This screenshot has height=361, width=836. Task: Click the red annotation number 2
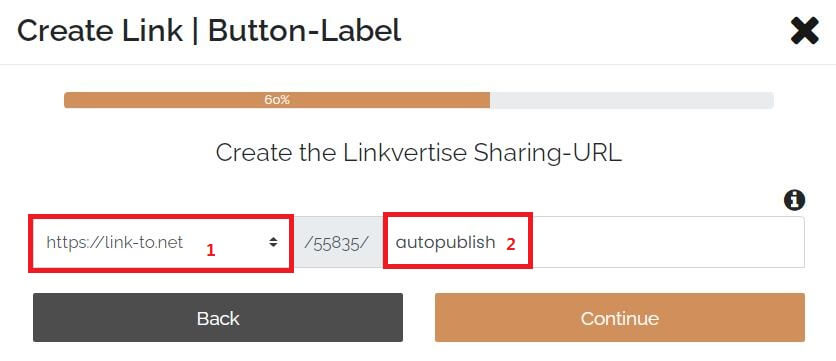click(511, 244)
